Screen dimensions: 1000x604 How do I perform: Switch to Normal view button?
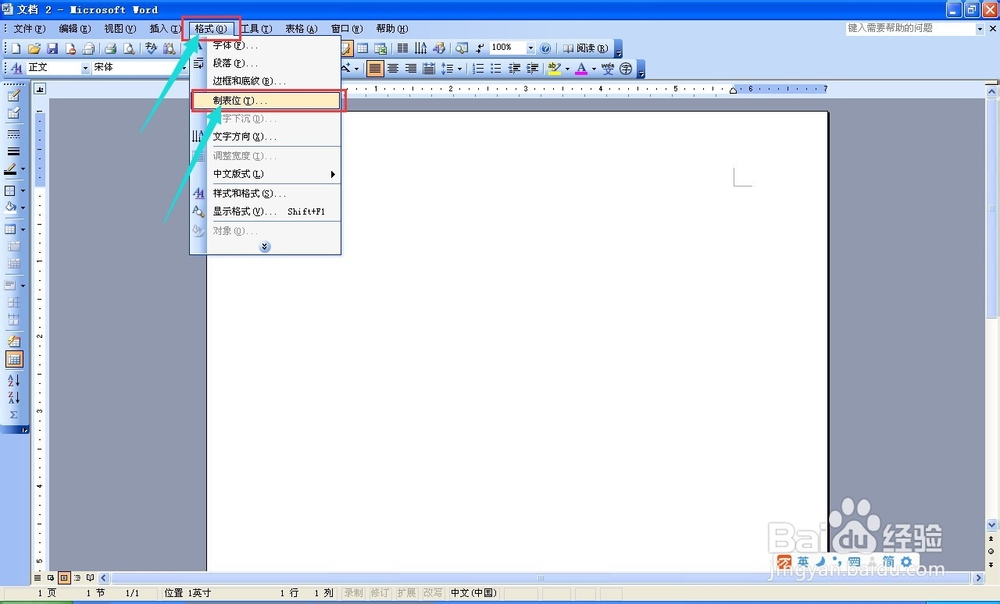(x=38, y=578)
